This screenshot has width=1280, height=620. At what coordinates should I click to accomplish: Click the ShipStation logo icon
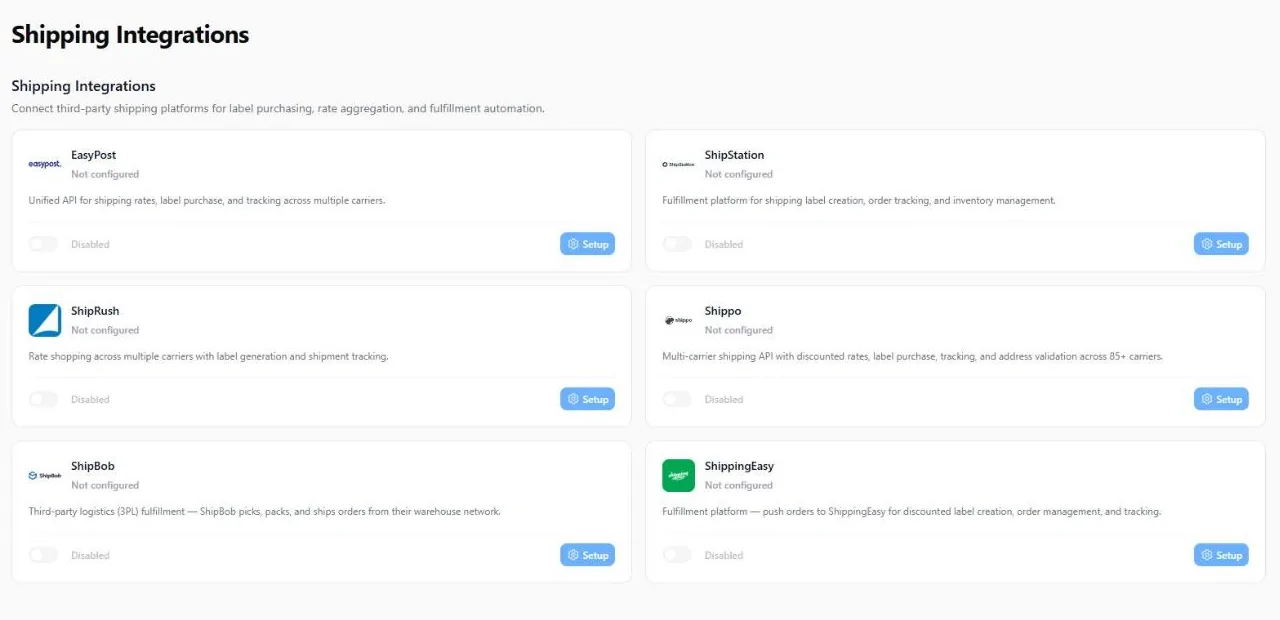678,164
